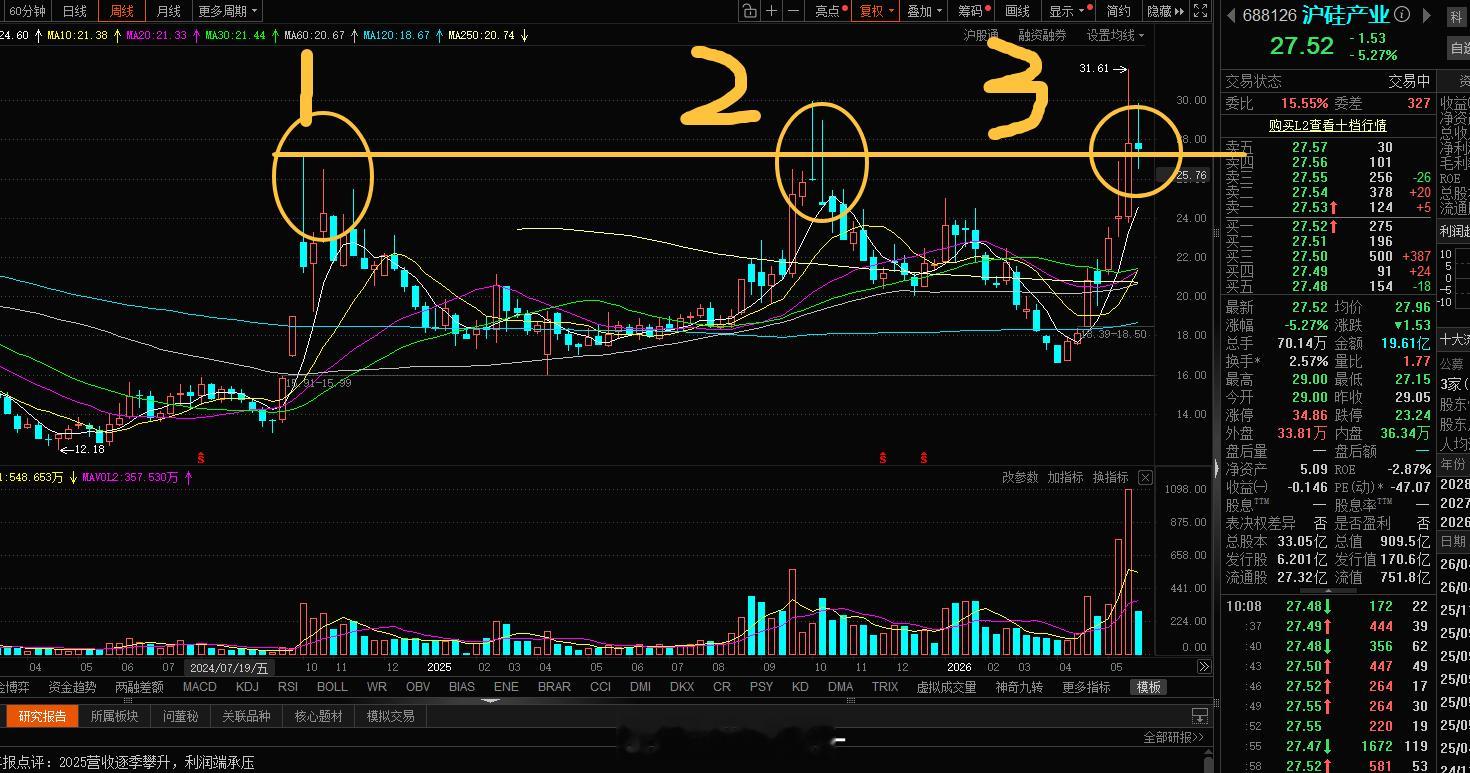This screenshot has height=773, width=1470.
Task: Click 购买L2查看十档行情 link
Action: tap(1327, 125)
